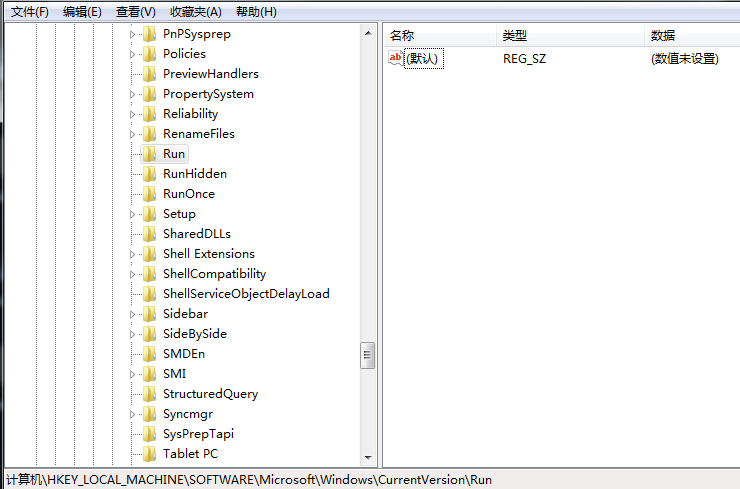Click the 类型 column header
The image size is (740, 489).
514,36
